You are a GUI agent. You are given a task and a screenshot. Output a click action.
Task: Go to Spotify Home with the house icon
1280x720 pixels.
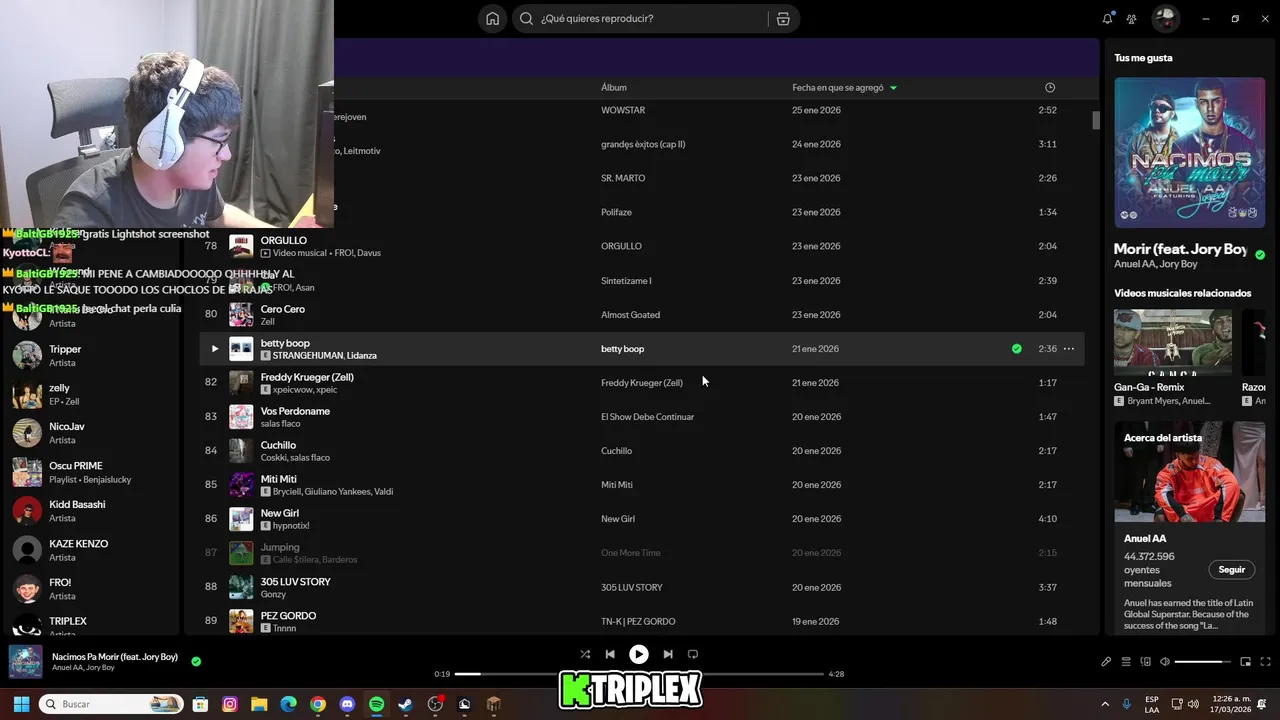point(492,18)
